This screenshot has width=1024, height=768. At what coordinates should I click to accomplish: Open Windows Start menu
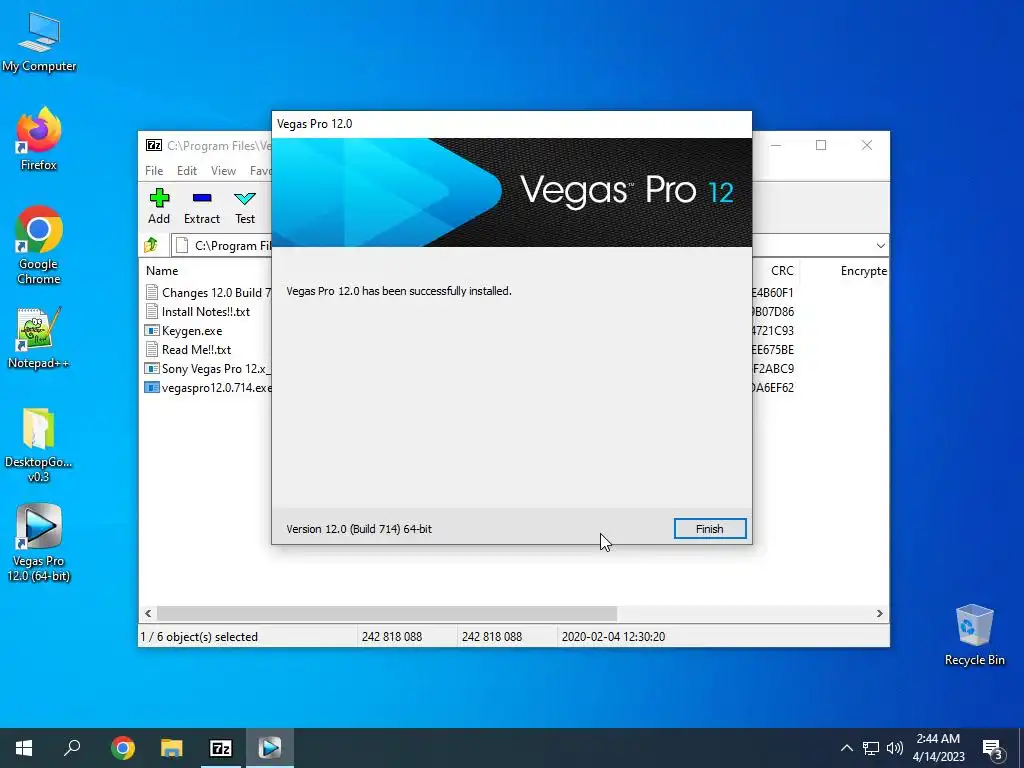(x=24, y=748)
